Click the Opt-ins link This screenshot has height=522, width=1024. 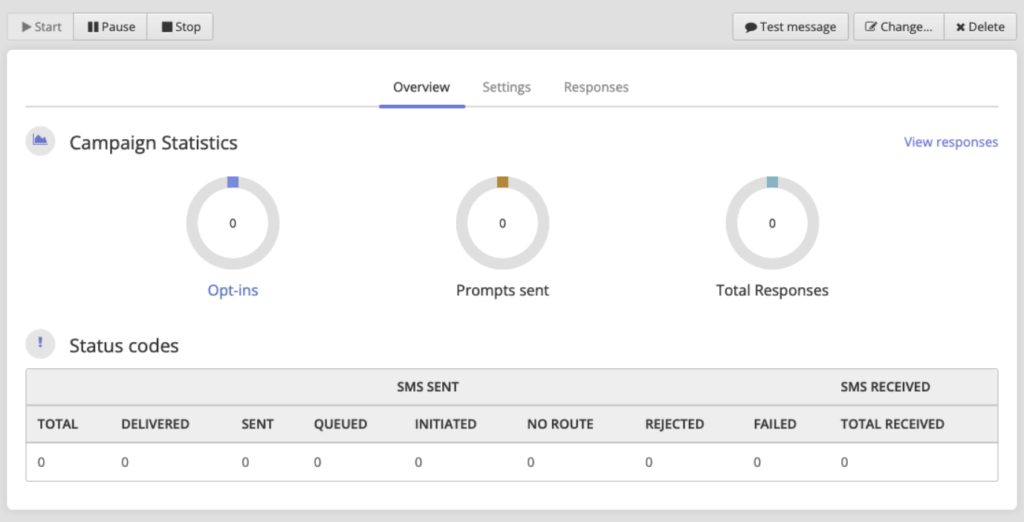(233, 290)
